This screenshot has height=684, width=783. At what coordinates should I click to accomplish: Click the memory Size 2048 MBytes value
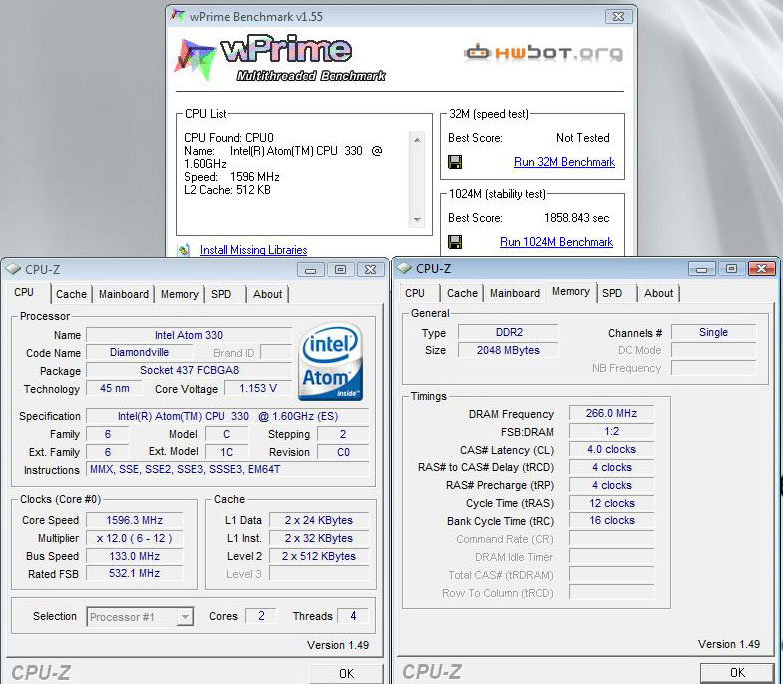[x=509, y=350]
